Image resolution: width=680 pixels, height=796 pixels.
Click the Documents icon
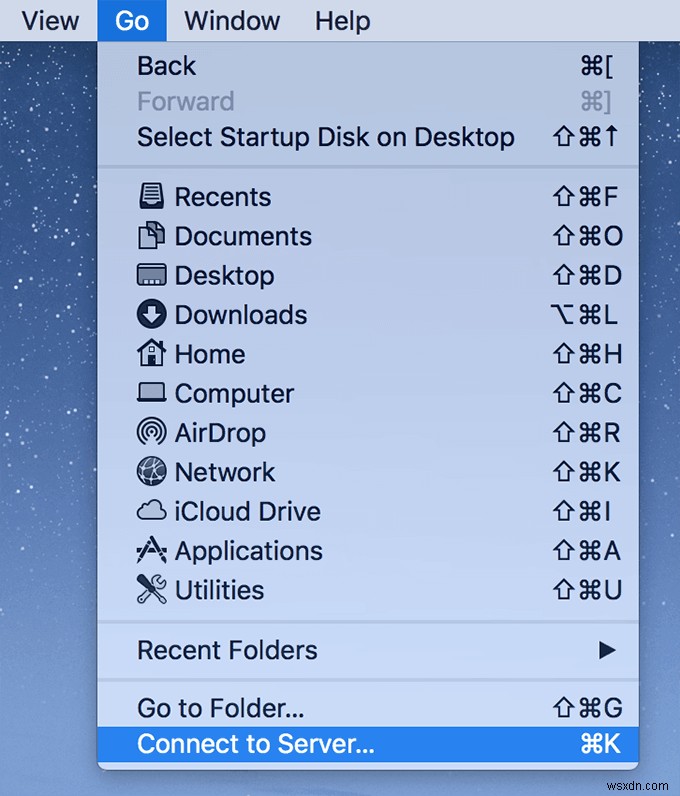151,236
